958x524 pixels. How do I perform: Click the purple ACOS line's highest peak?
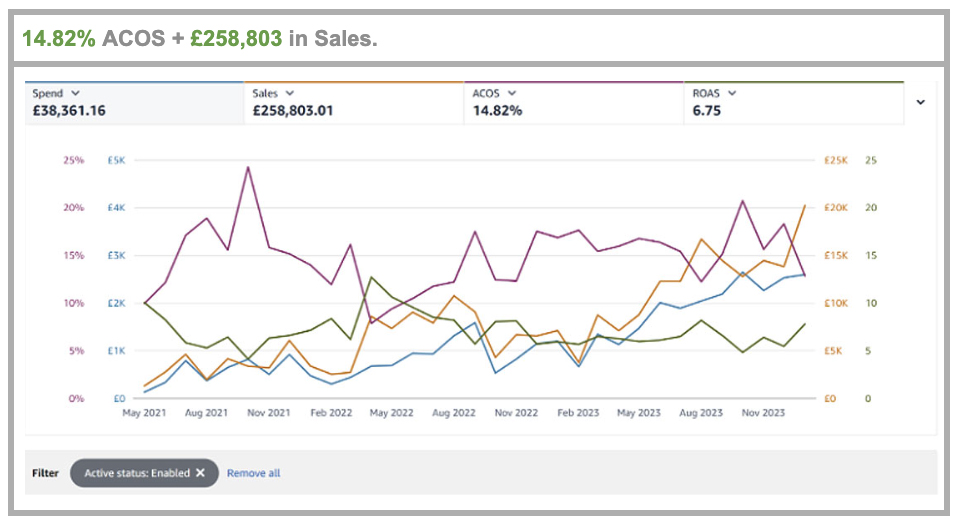pyautogui.click(x=247, y=167)
